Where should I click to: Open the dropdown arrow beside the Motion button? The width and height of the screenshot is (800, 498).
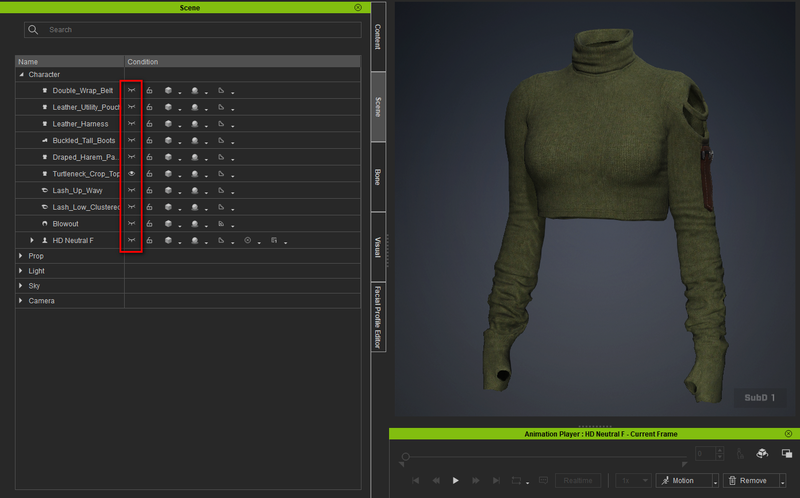tap(715, 481)
